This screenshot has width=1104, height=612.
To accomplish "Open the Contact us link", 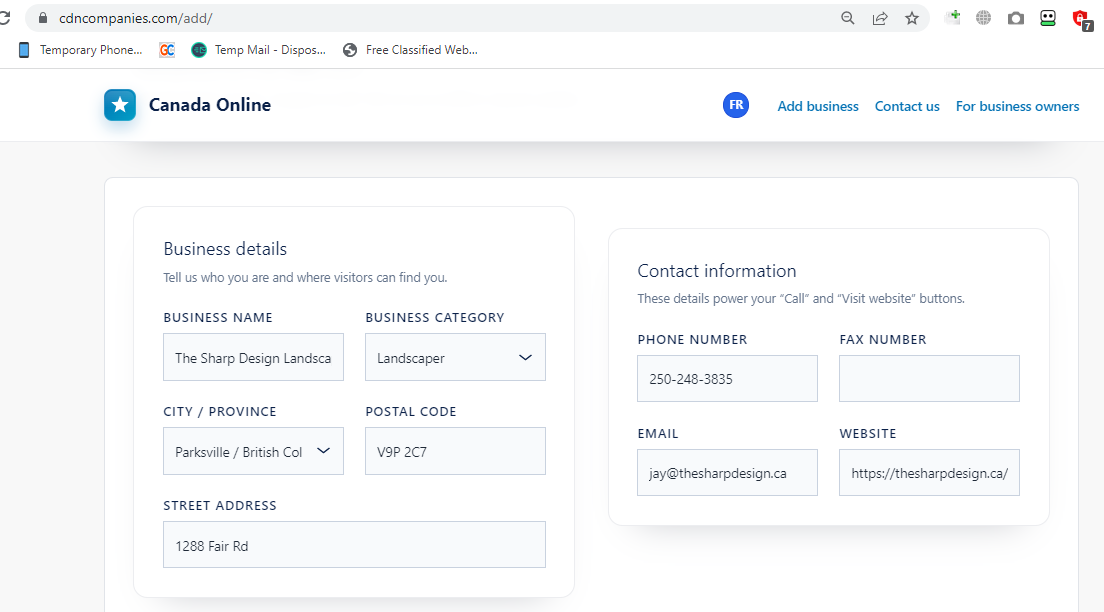I will pyautogui.click(x=907, y=106).
